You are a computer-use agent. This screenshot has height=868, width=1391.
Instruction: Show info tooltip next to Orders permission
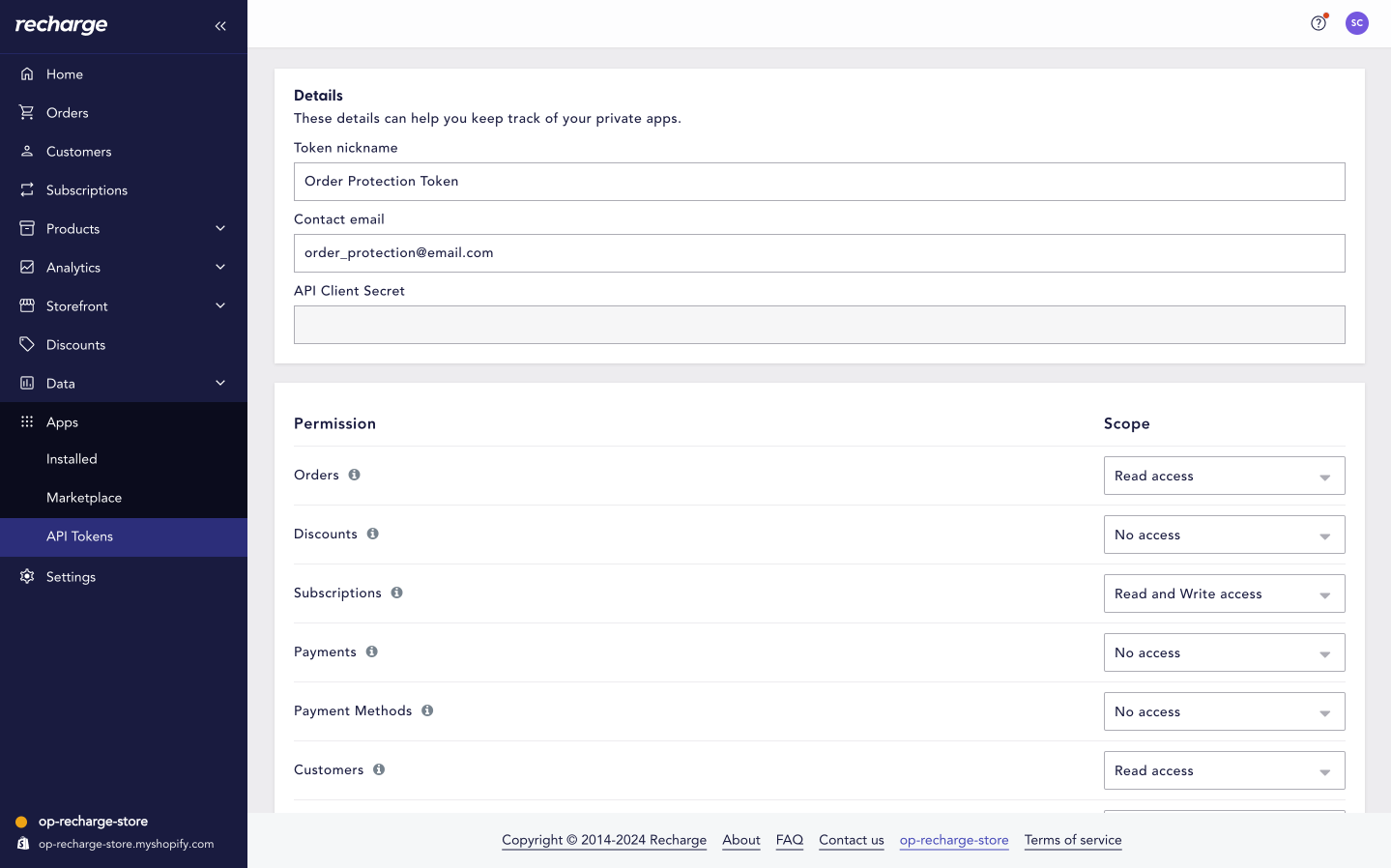354,475
